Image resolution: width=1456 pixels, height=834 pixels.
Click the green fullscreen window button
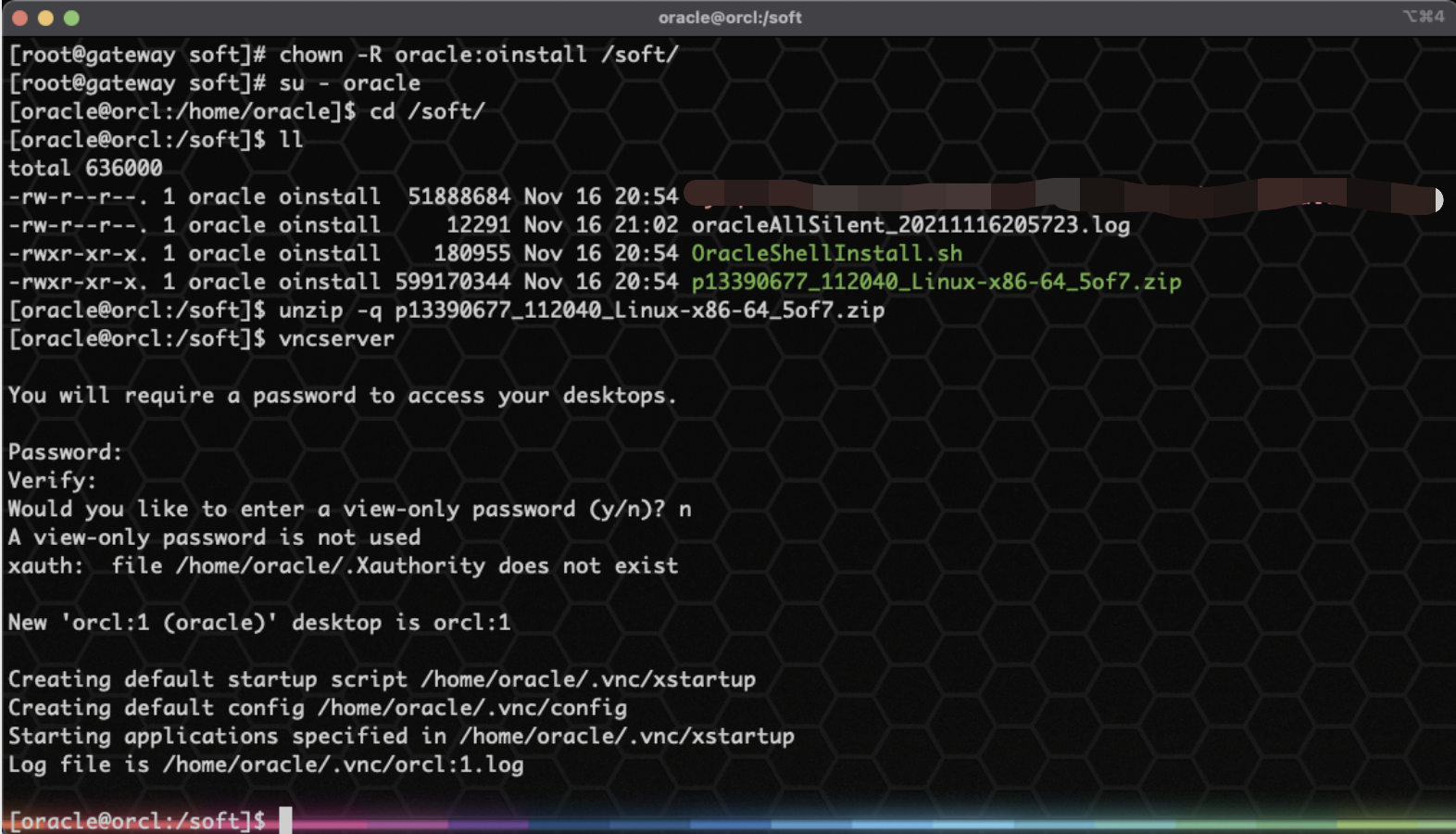tap(71, 18)
